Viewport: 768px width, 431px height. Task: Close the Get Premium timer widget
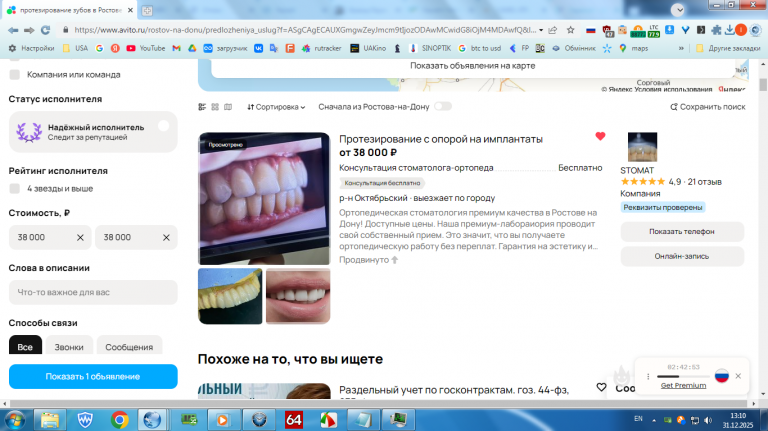point(738,376)
